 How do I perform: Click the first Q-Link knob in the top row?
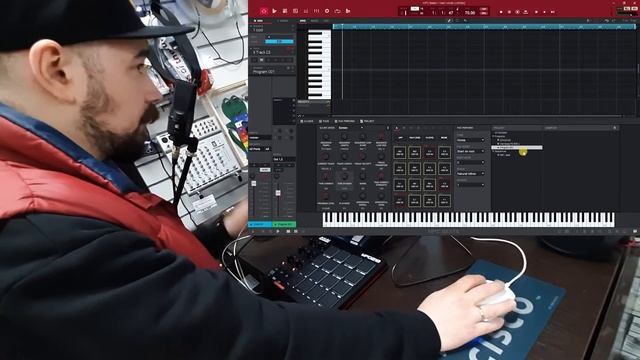[326, 137]
